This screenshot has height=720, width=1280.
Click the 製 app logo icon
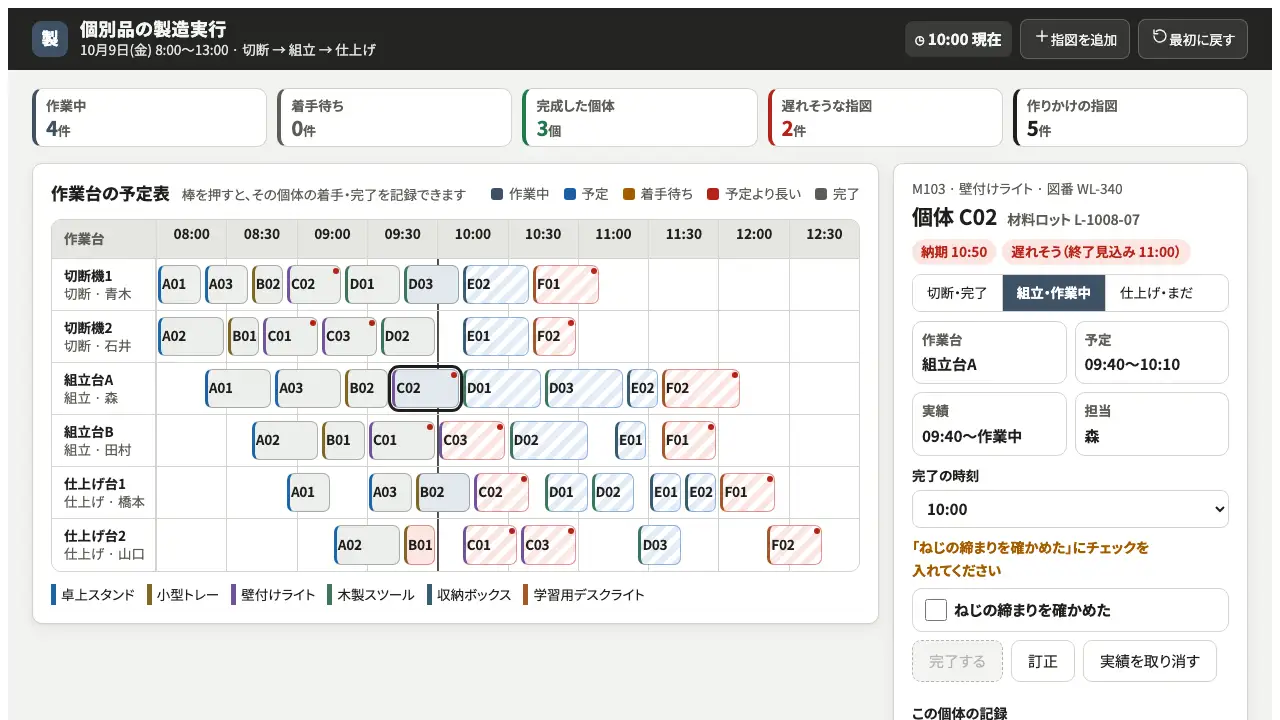50,39
